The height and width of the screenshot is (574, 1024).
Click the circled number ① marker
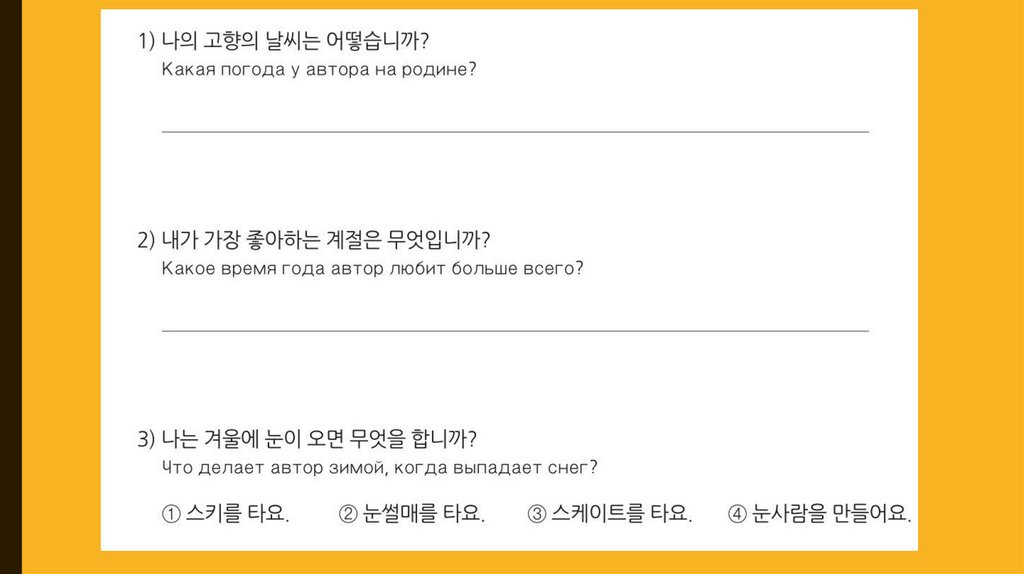(x=169, y=515)
